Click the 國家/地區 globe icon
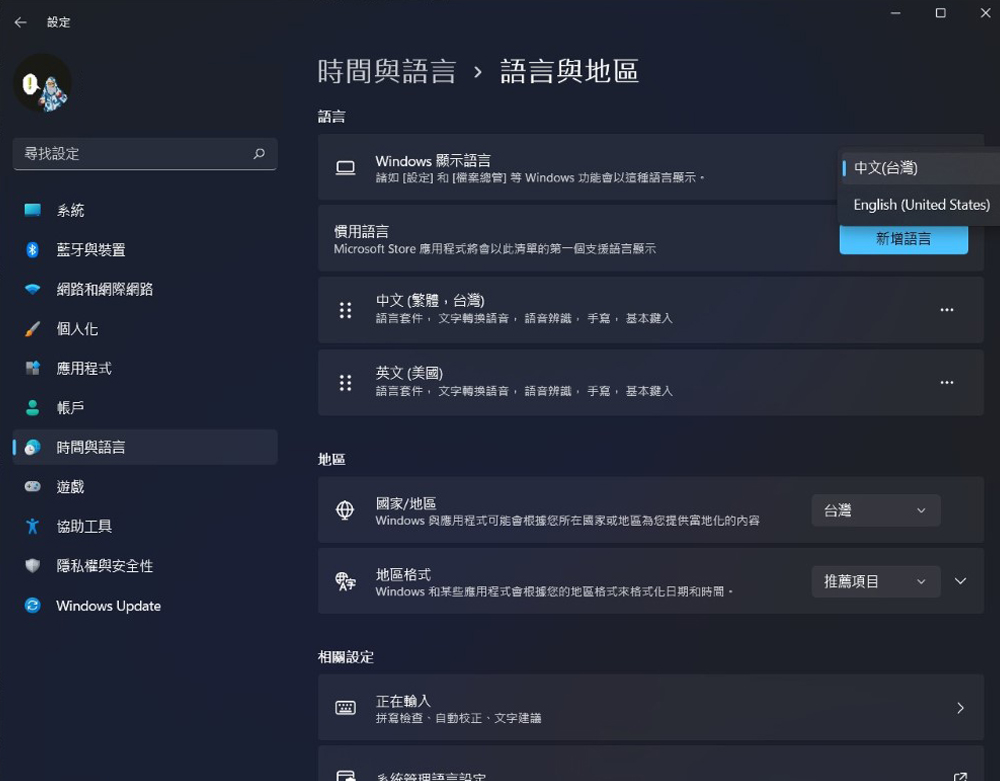 tap(345, 510)
